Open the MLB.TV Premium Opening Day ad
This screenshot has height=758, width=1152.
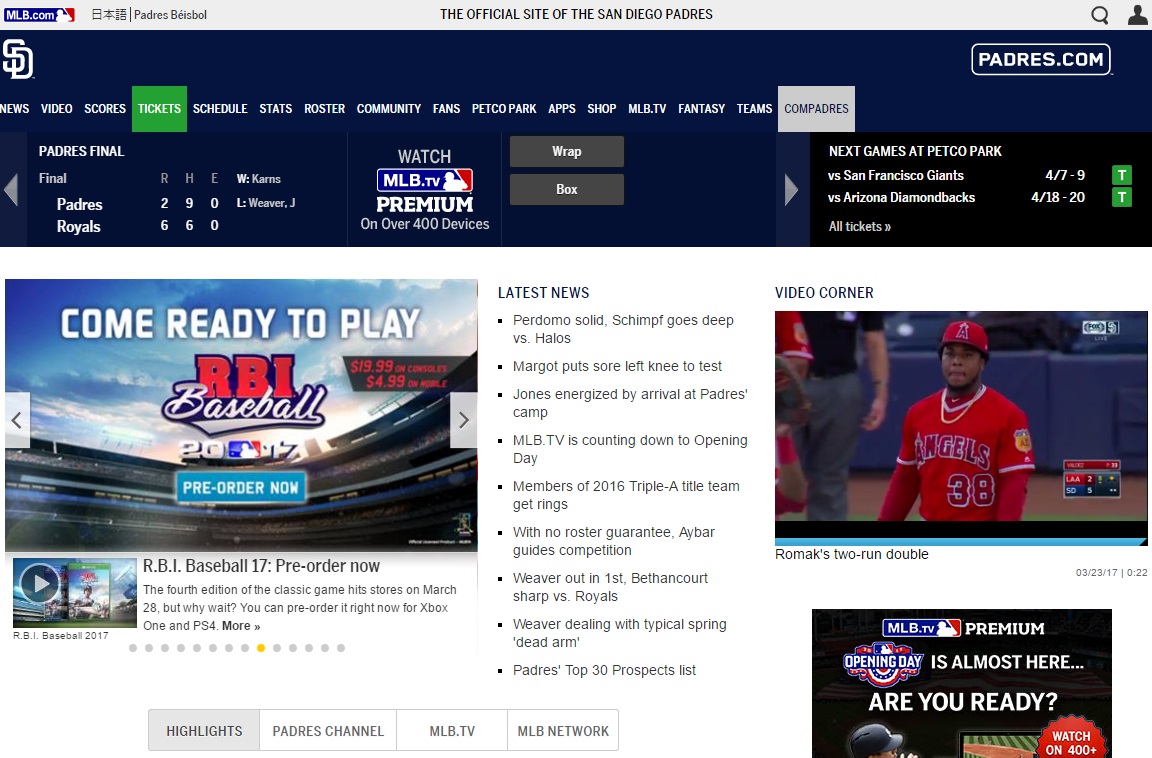pyautogui.click(x=962, y=684)
